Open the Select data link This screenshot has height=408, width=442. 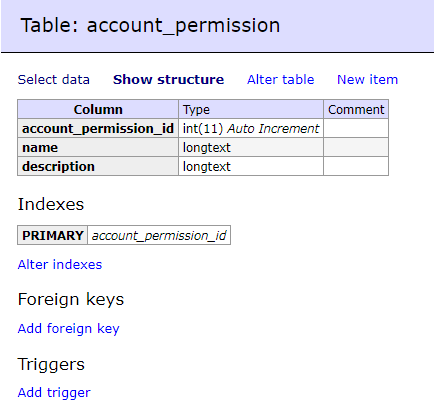coord(54,80)
